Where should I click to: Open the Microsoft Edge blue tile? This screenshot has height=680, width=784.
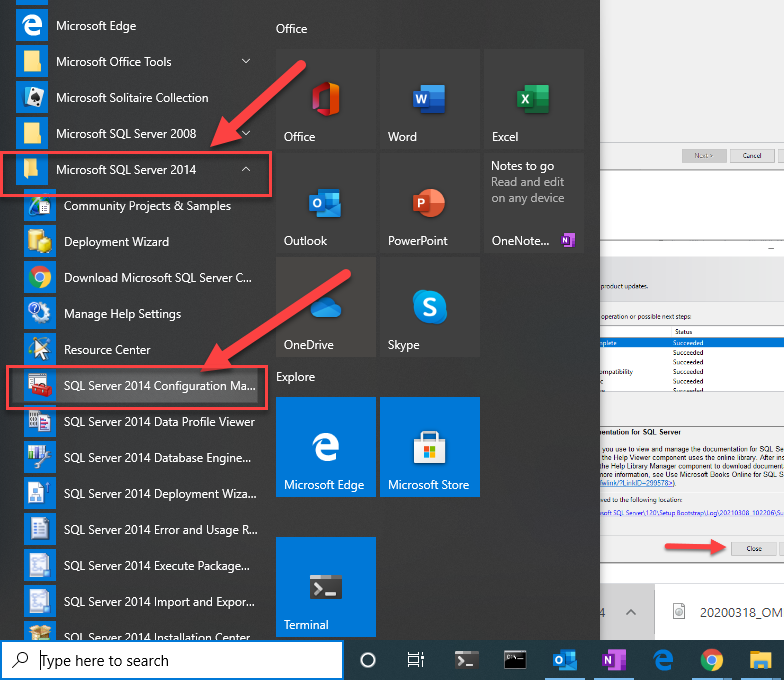(326, 447)
